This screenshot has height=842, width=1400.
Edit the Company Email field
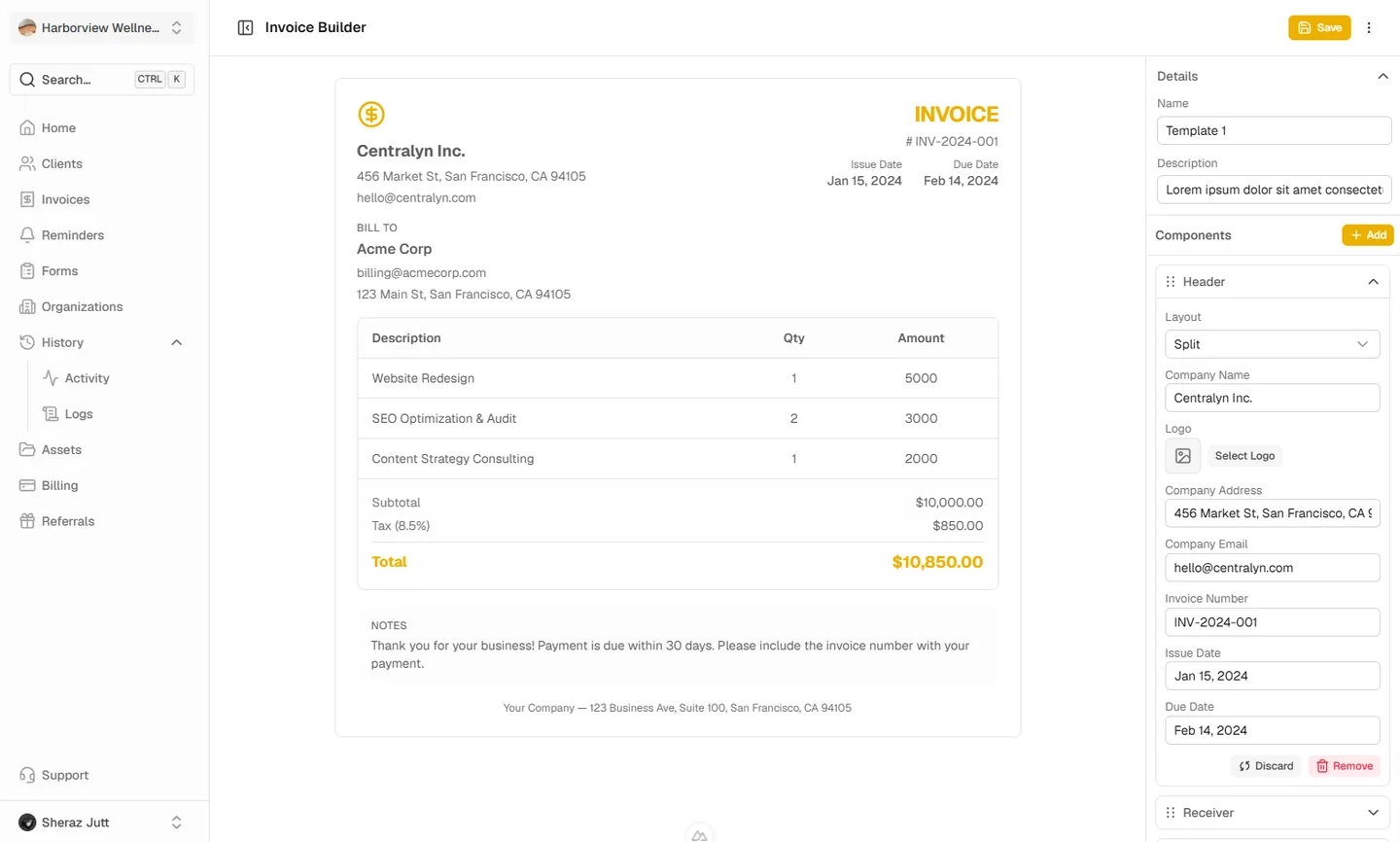[1273, 568]
